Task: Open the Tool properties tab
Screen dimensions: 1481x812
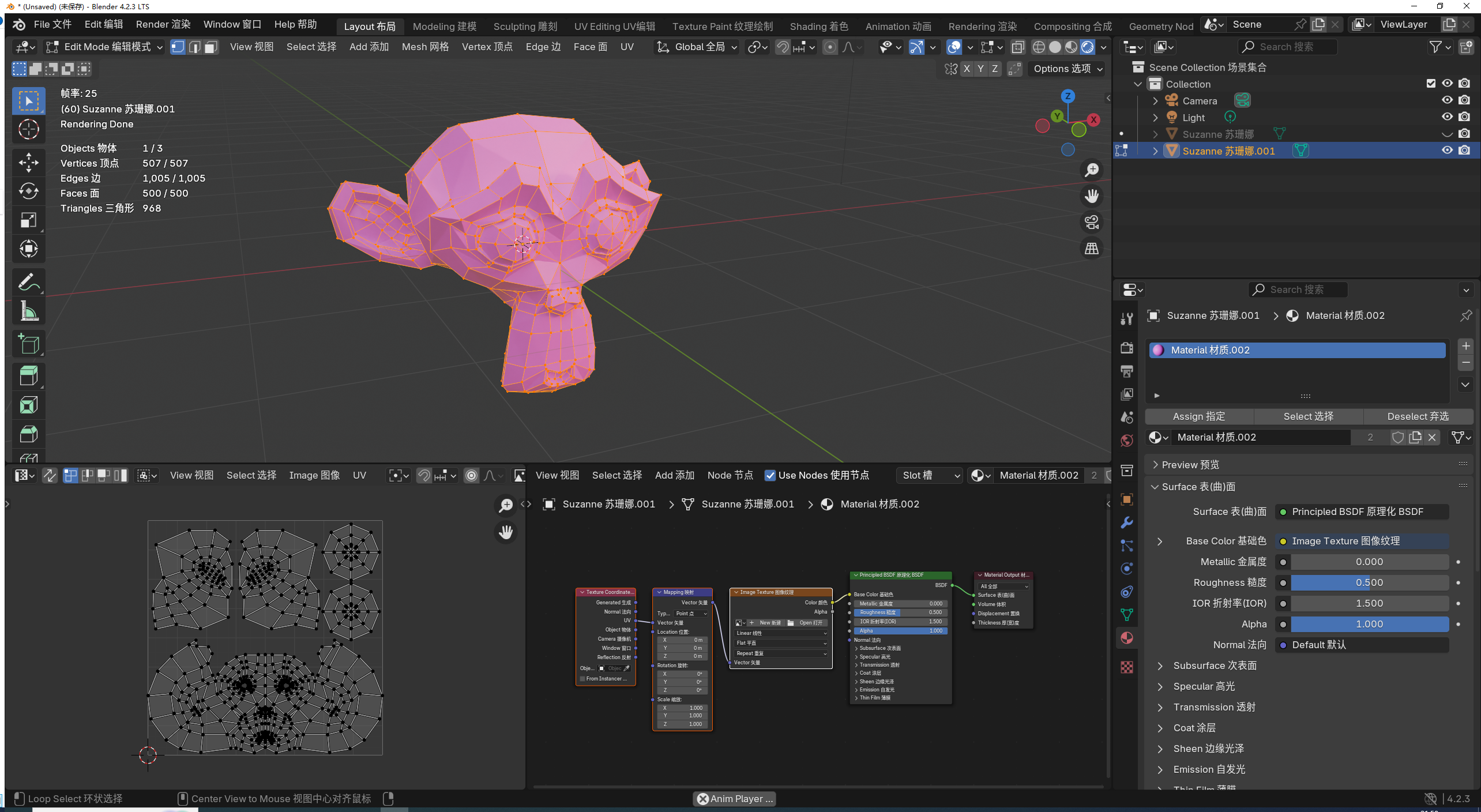Action: coord(1127,318)
